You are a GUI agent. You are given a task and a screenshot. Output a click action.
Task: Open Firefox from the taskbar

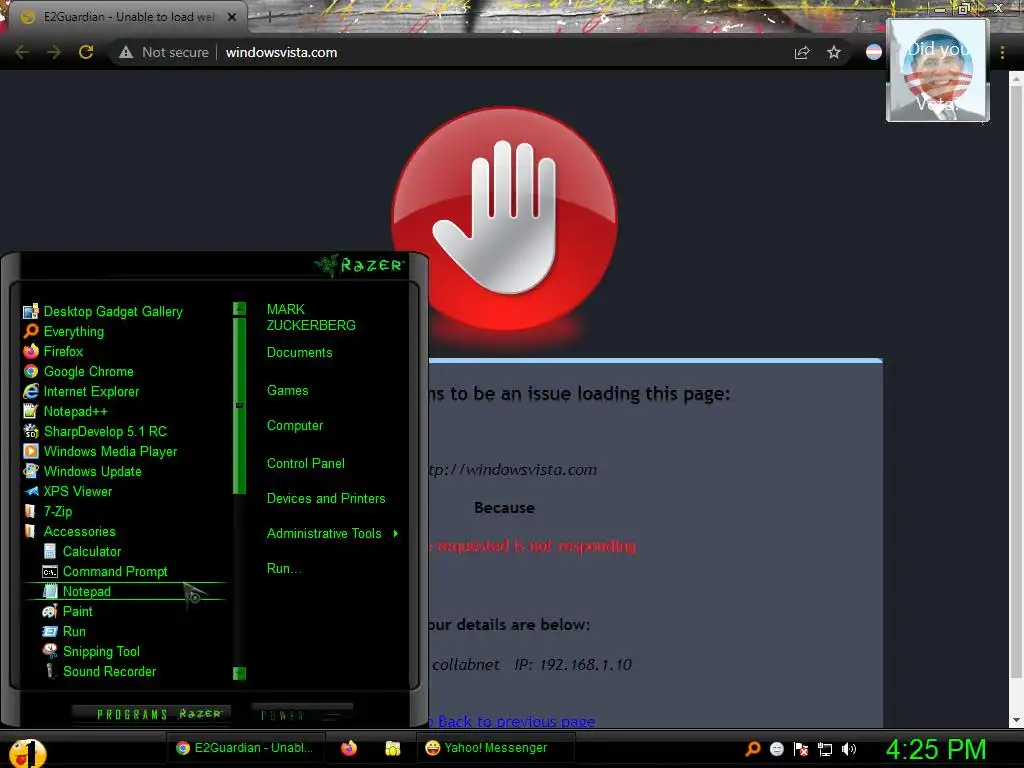tap(349, 748)
